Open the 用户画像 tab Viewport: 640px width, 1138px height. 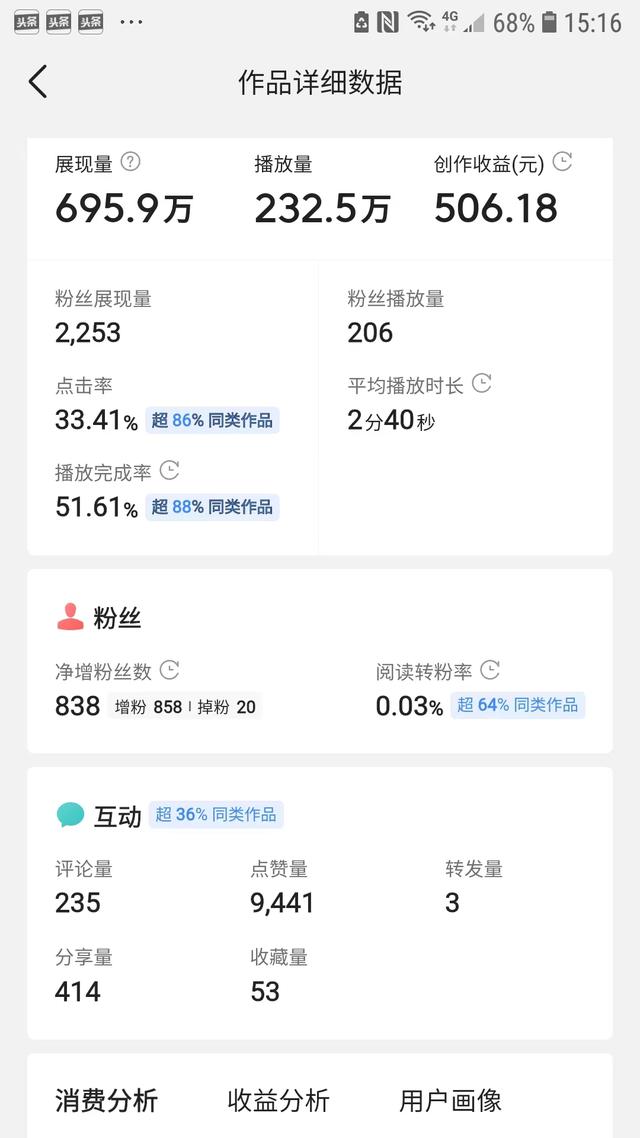450,1101
